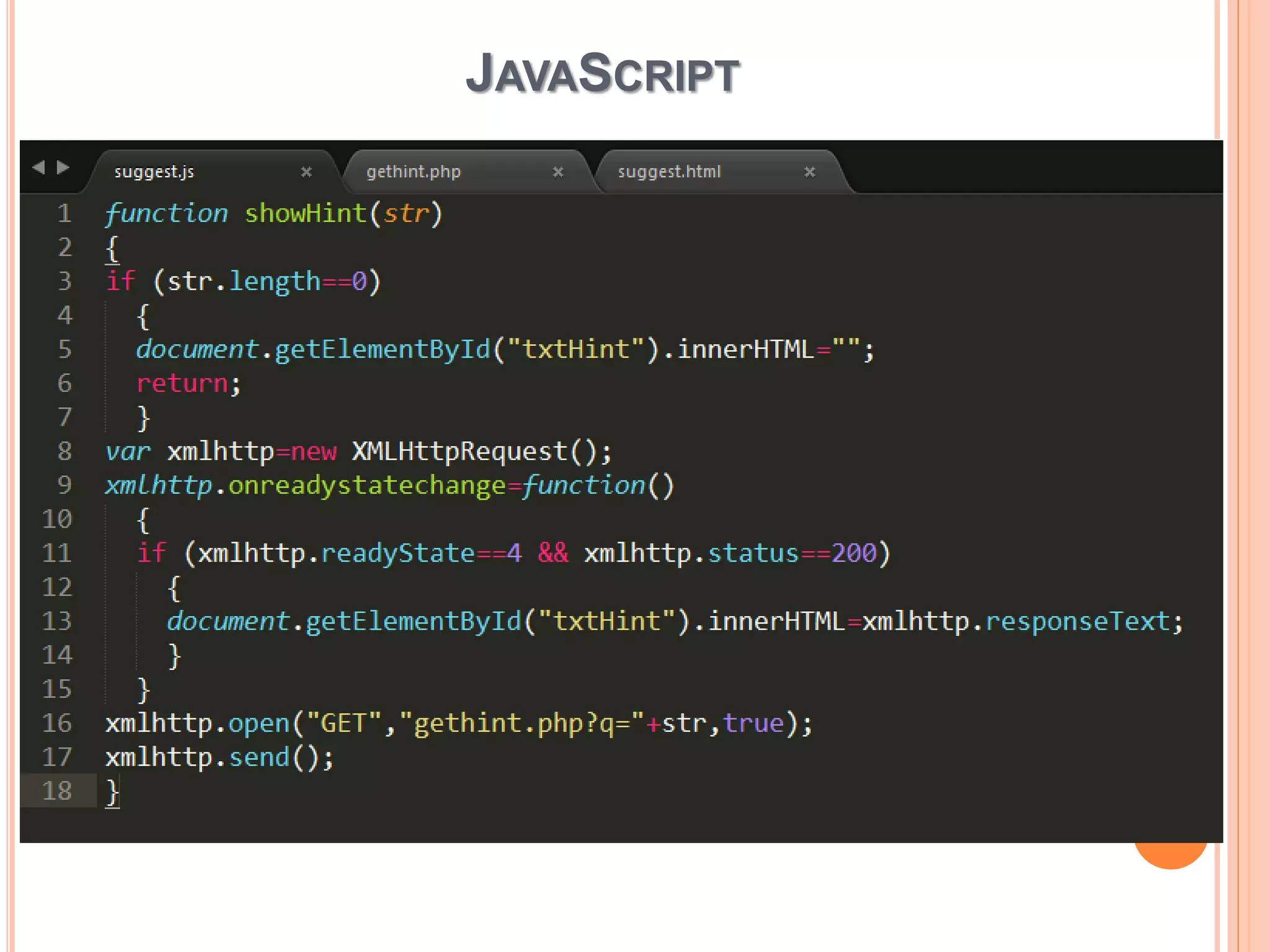
Task: Click the left tab-scroll arrow
Action: [x=39, y=167]
